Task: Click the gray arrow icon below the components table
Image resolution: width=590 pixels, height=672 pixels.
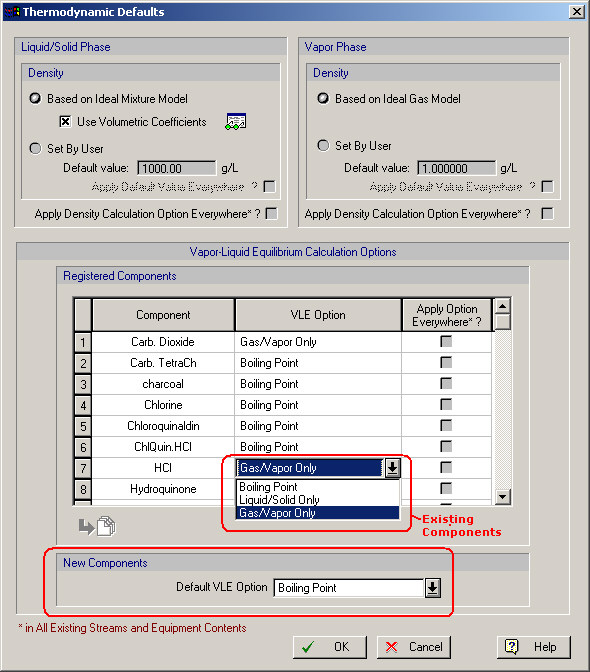Action: pos(87,527)
